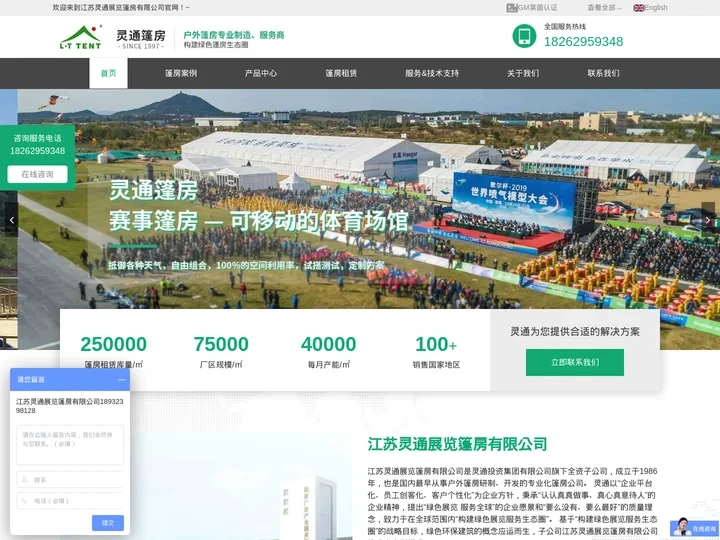Go to previous banner slide arrow
Image resolution: width=720 pixels, height=540 pixels.
point(11,220)
